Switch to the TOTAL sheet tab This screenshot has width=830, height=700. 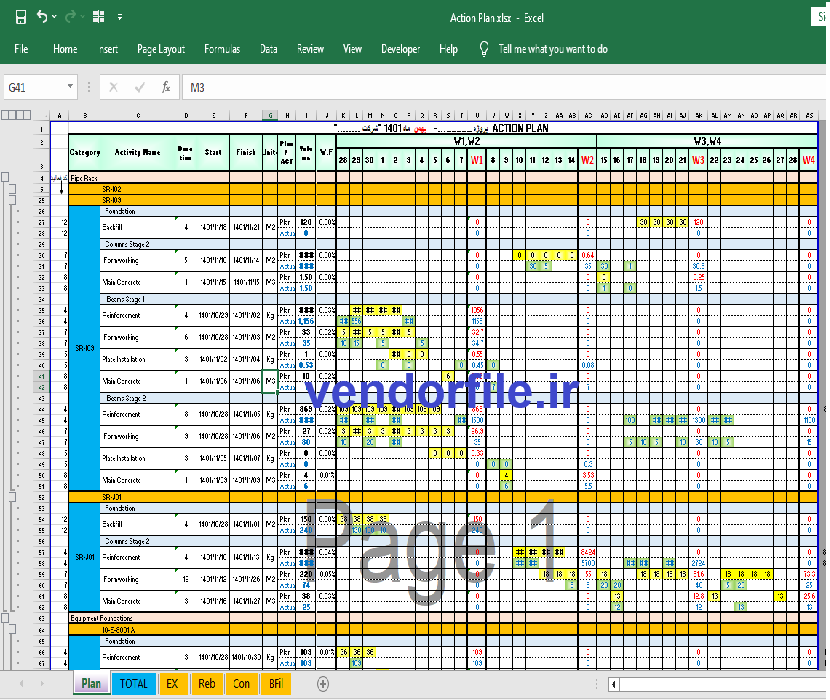(133, 684)
